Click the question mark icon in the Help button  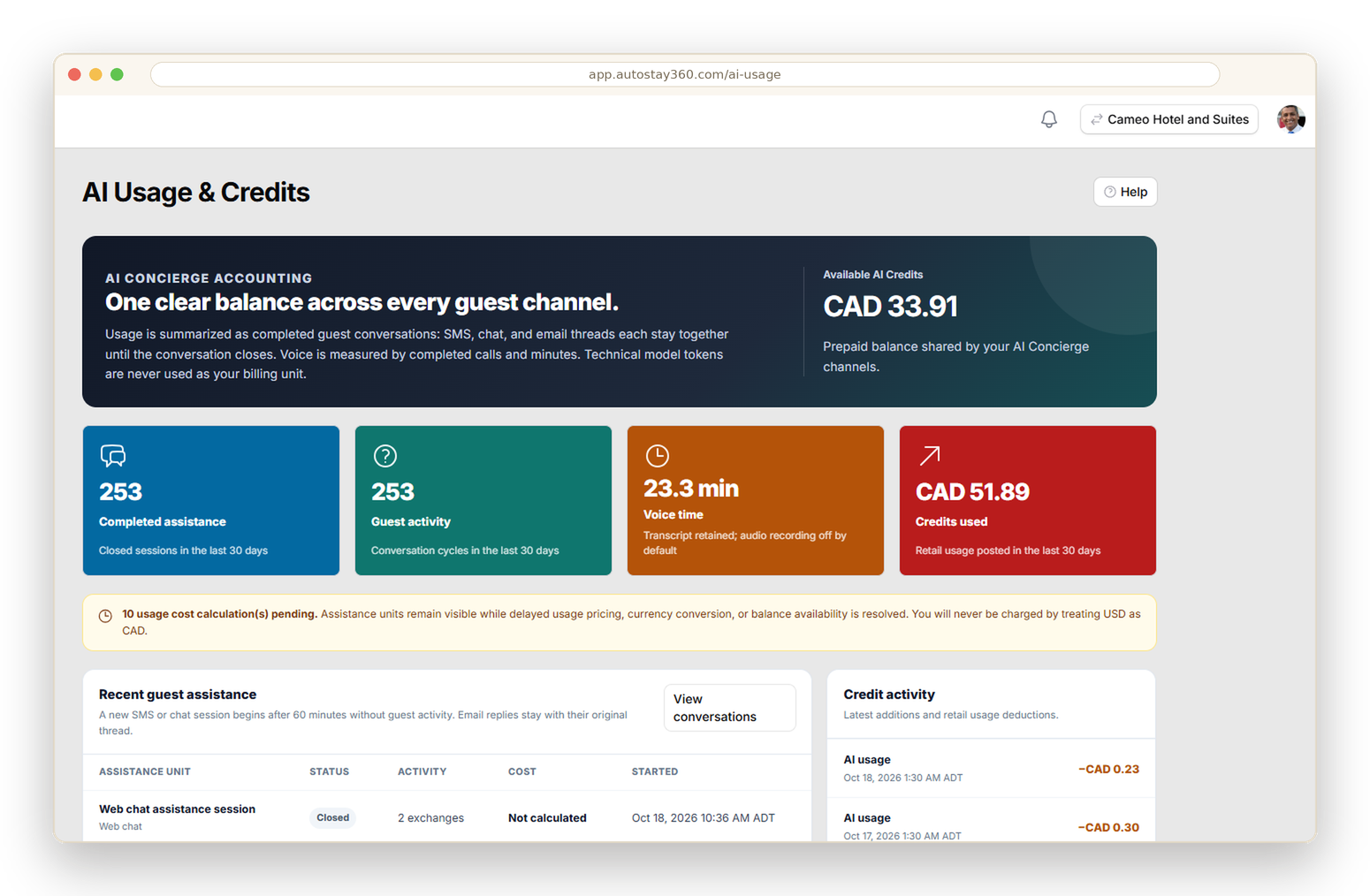coord(1110,192)
